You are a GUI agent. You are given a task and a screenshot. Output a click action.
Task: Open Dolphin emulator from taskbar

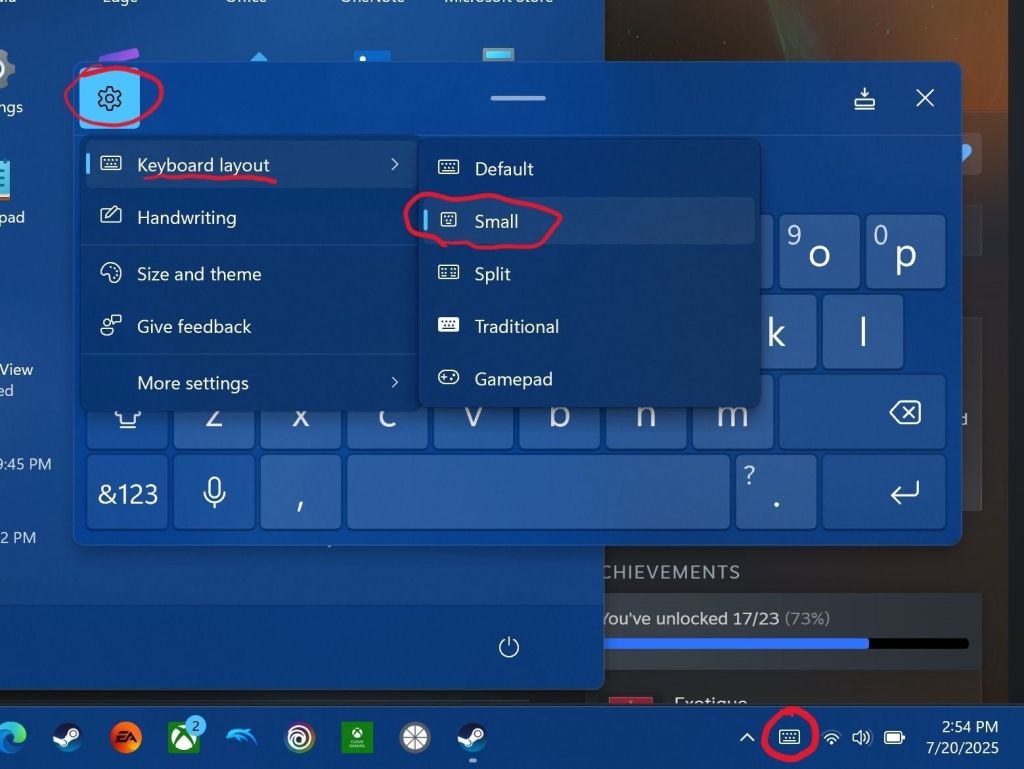(241, 738)
